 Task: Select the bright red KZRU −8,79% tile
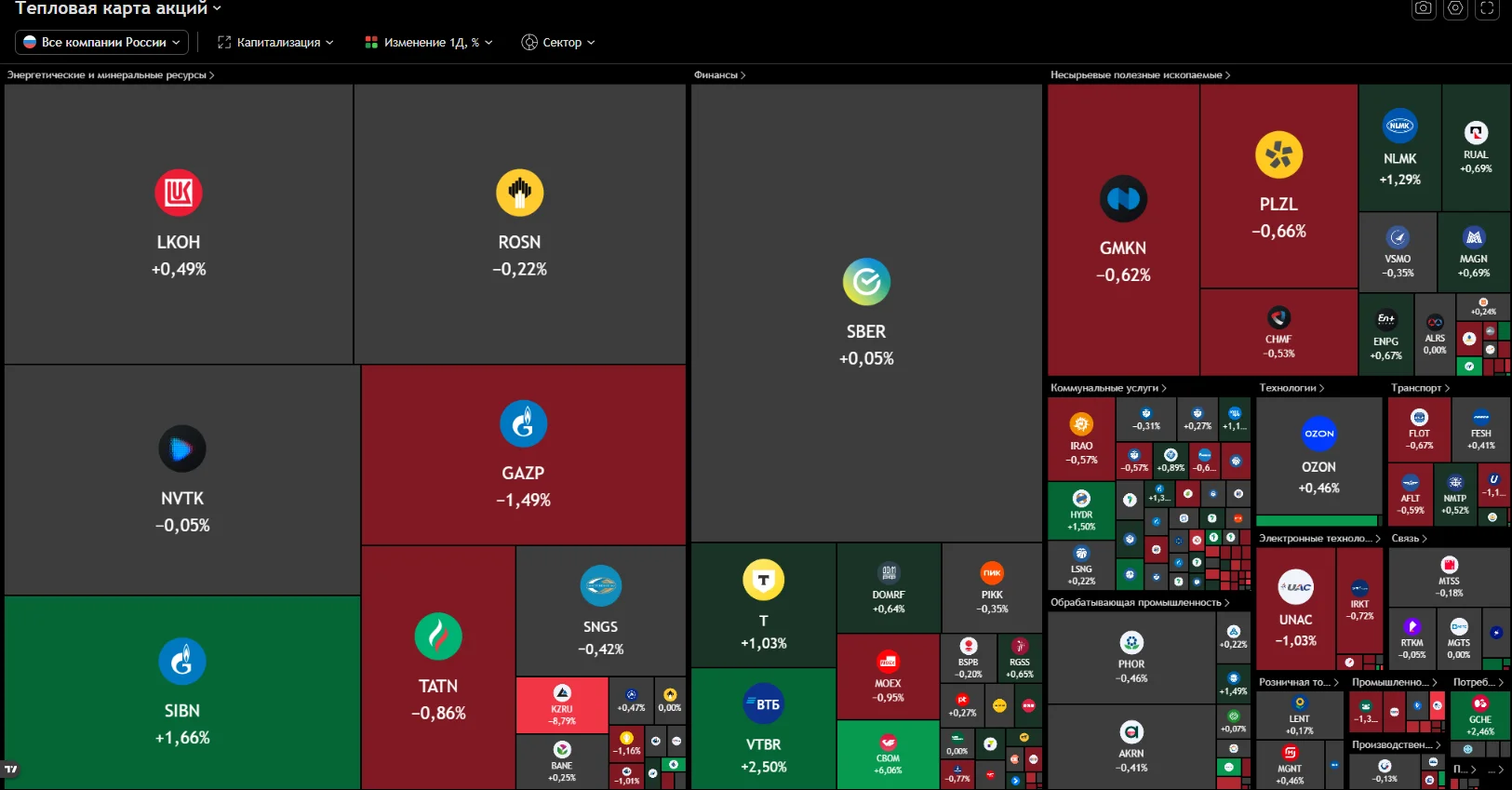(x=562, y=705)
